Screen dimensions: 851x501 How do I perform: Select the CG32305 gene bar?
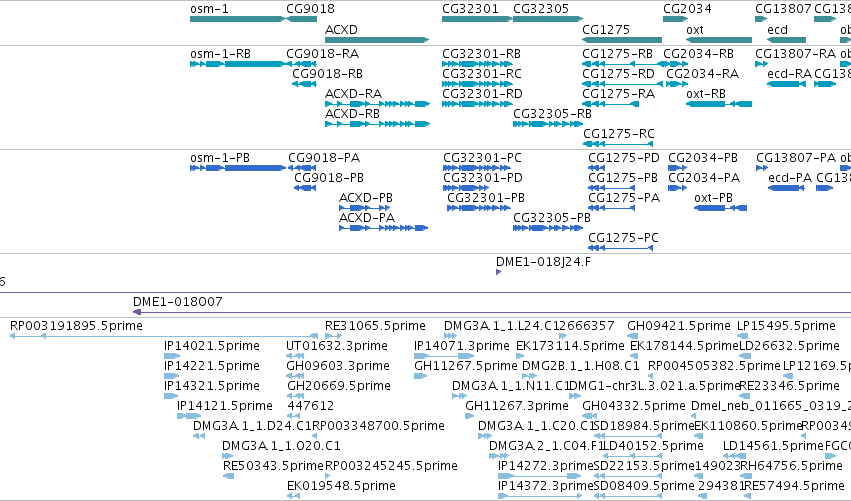(x=548, y=19)
